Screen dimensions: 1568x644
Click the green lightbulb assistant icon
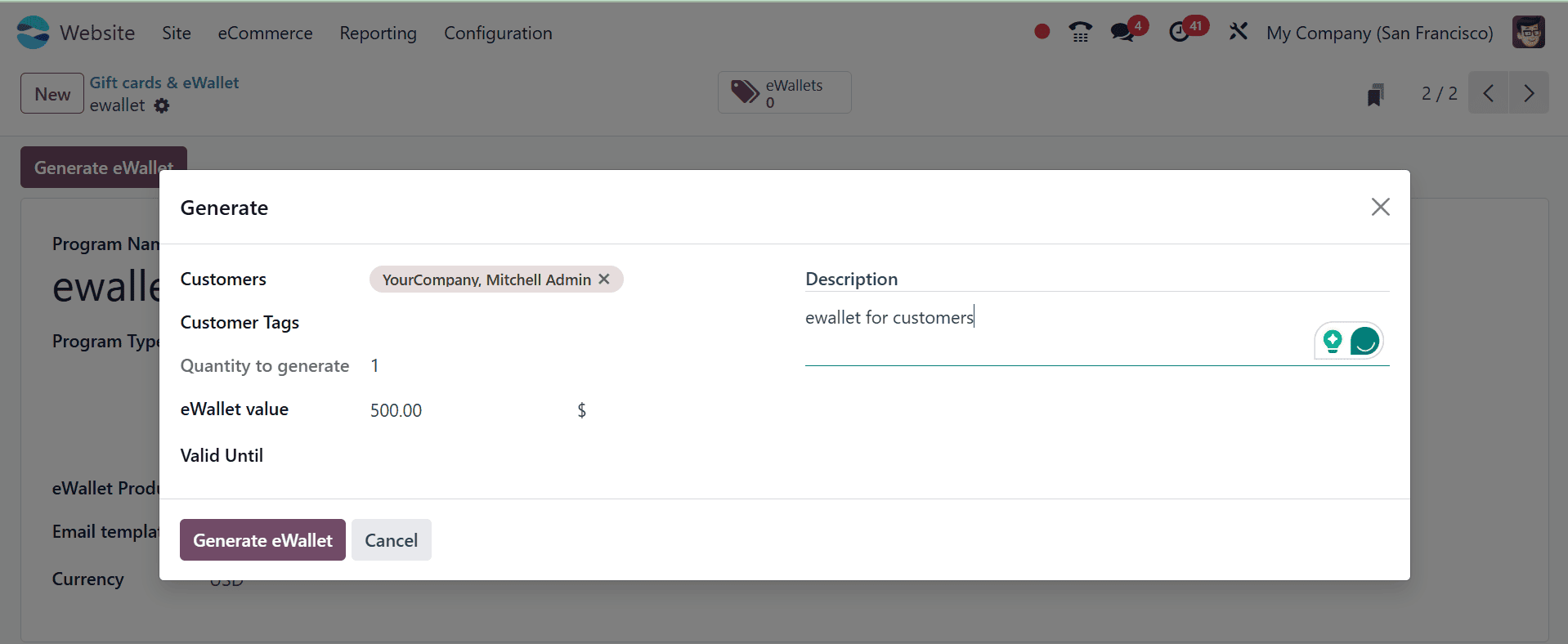click(1332, 341)
